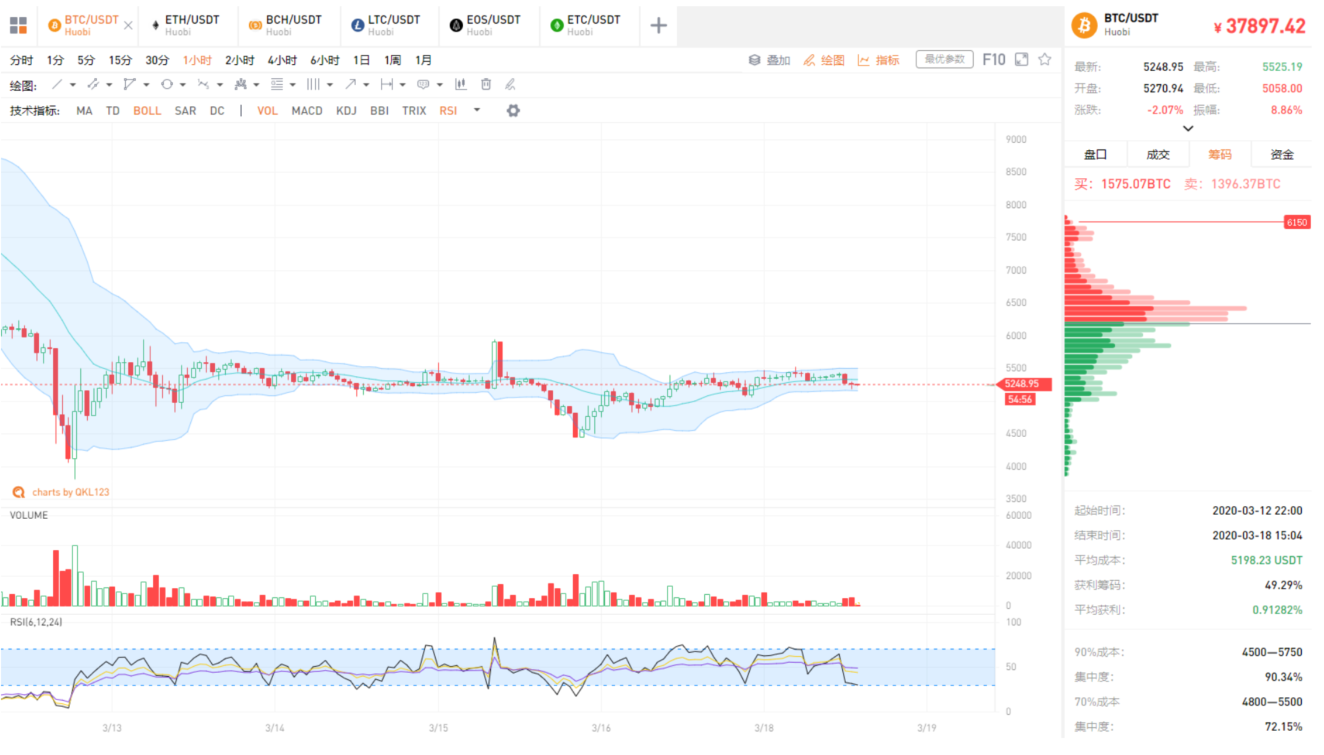The width and height of the screenshot is (1324, 755).
Task: Select the parallel channel drawing tool
Action: [93, 85]
